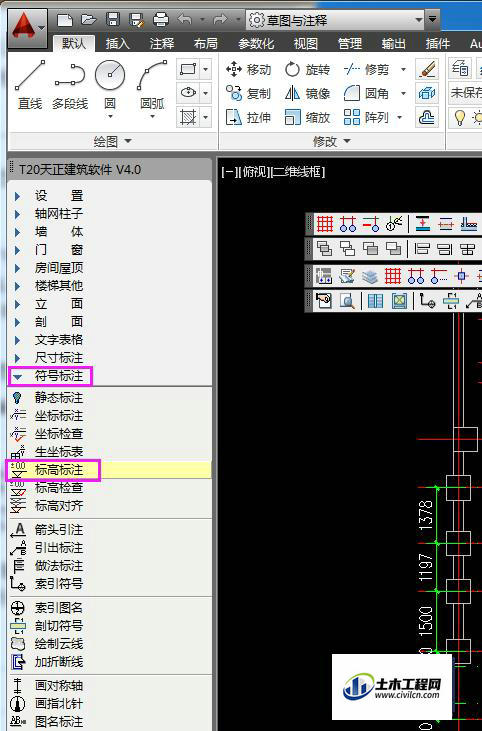
Task: Click the 复制 copy tool
Action: pyautogui.click(x=248, y=93)
